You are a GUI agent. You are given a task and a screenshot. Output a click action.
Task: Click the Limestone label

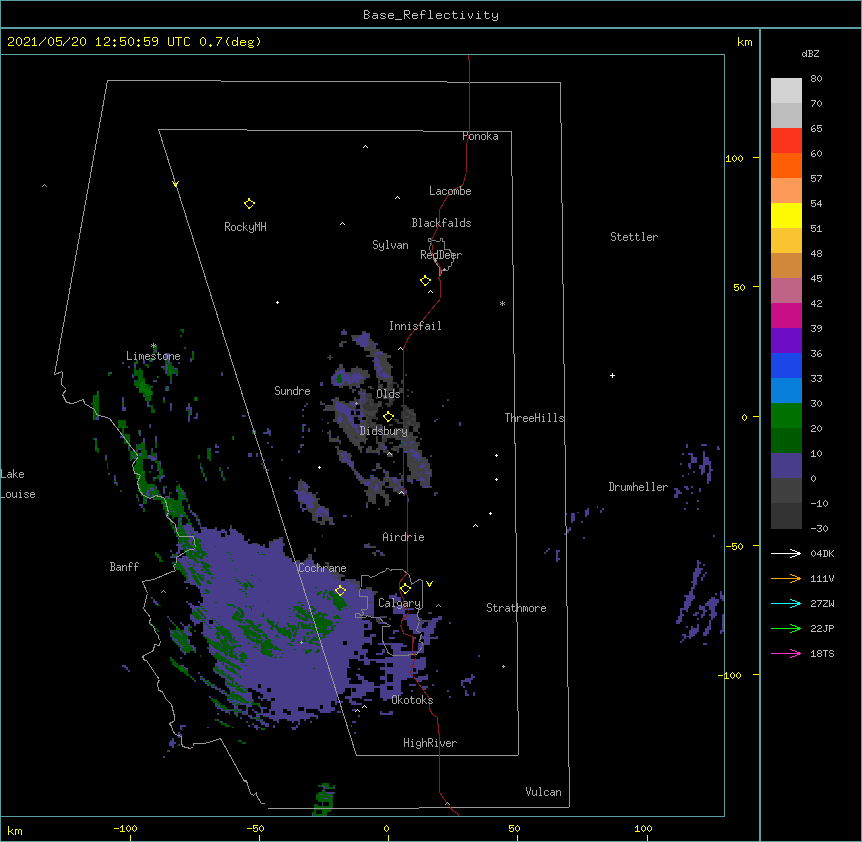click(153, 356)
